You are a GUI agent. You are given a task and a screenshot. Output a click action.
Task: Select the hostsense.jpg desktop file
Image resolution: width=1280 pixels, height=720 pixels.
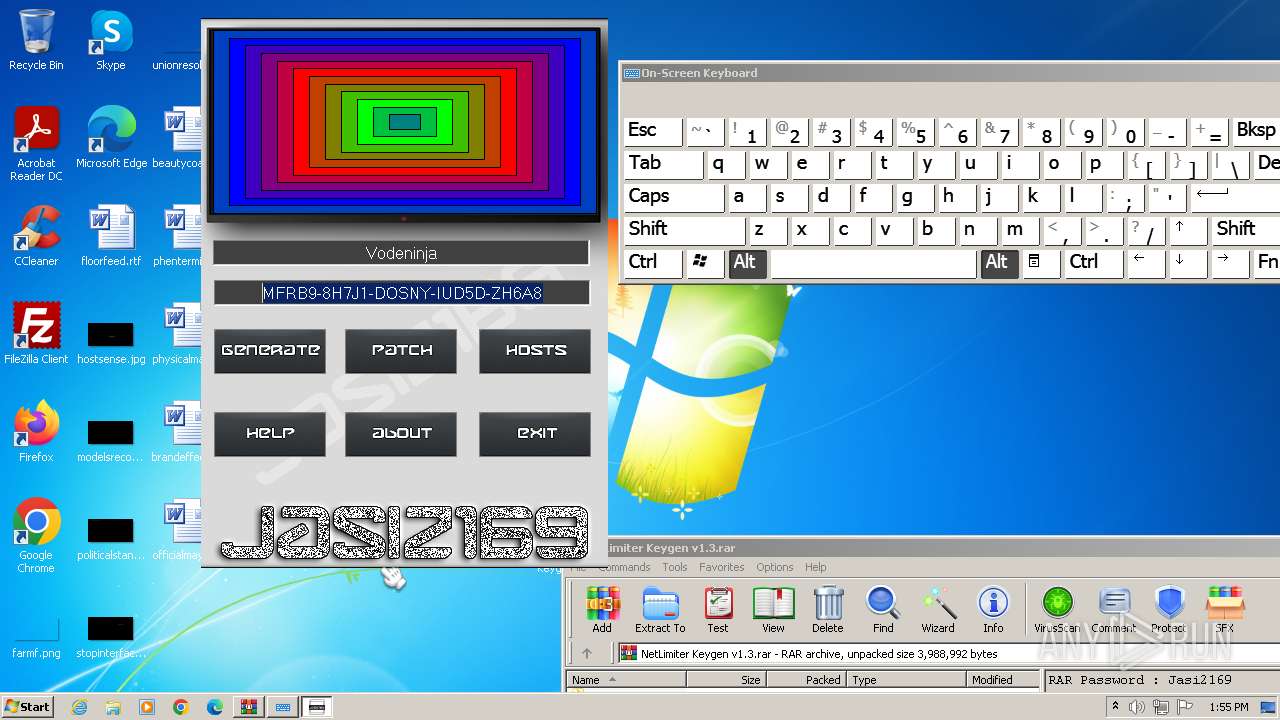point(111,340)
